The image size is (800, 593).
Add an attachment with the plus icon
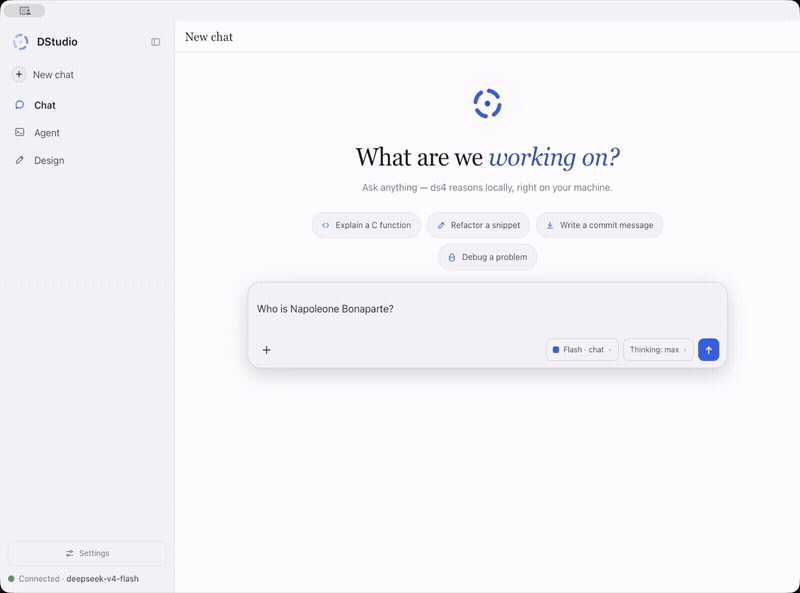[266, 350]
